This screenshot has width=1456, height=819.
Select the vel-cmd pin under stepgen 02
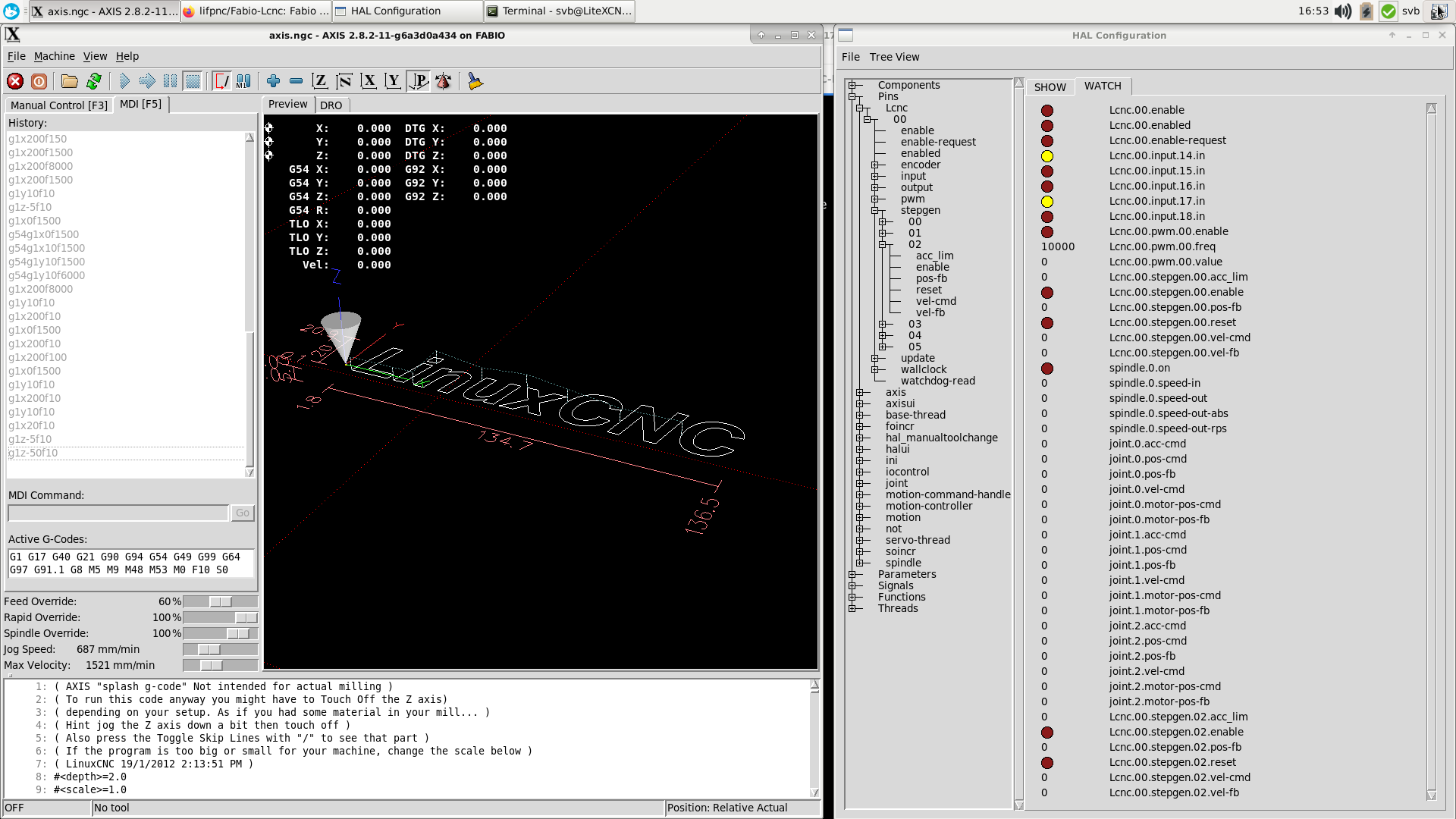click(x=936, y=301)
